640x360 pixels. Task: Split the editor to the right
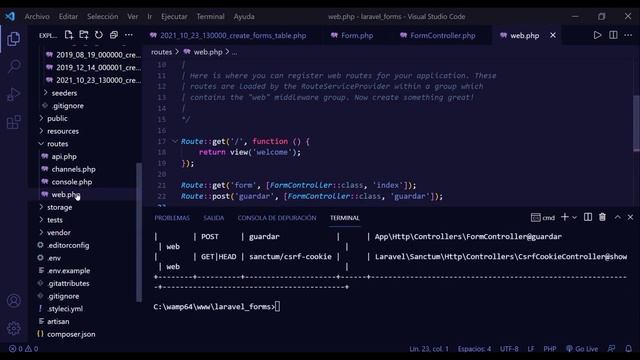613,36
